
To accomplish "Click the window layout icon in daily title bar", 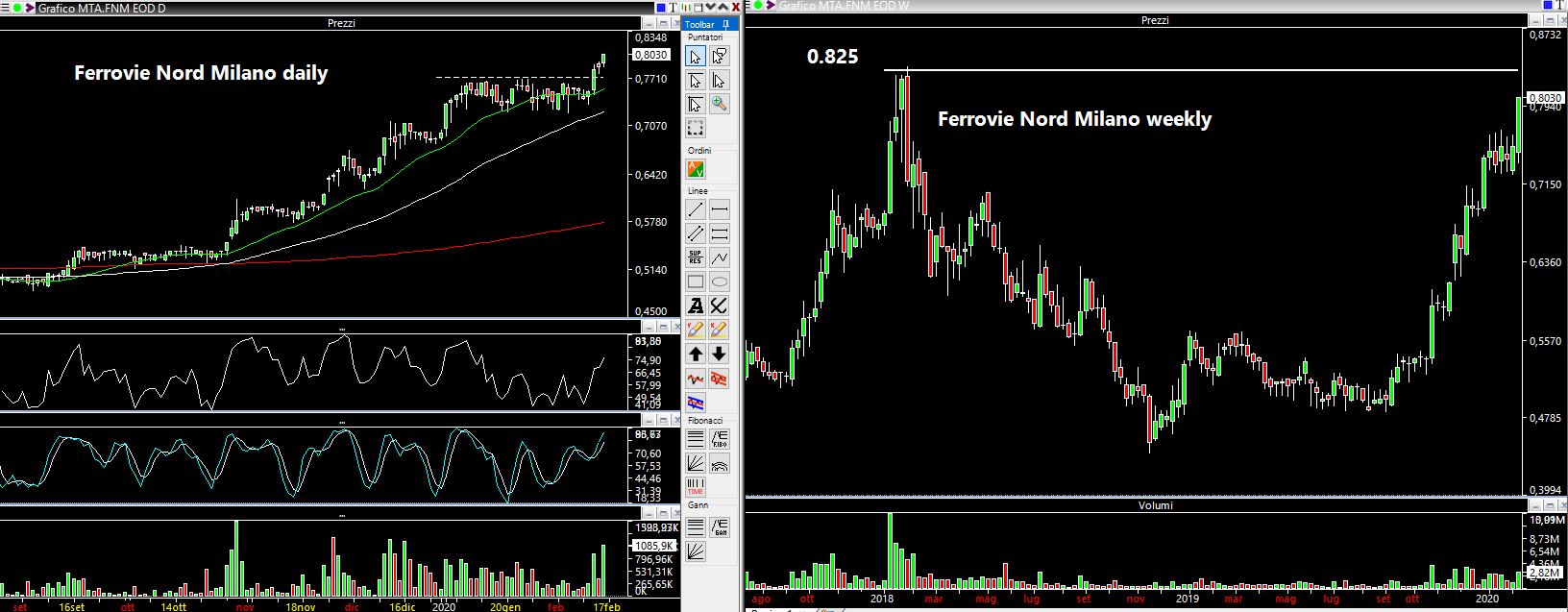I will 698,7.
